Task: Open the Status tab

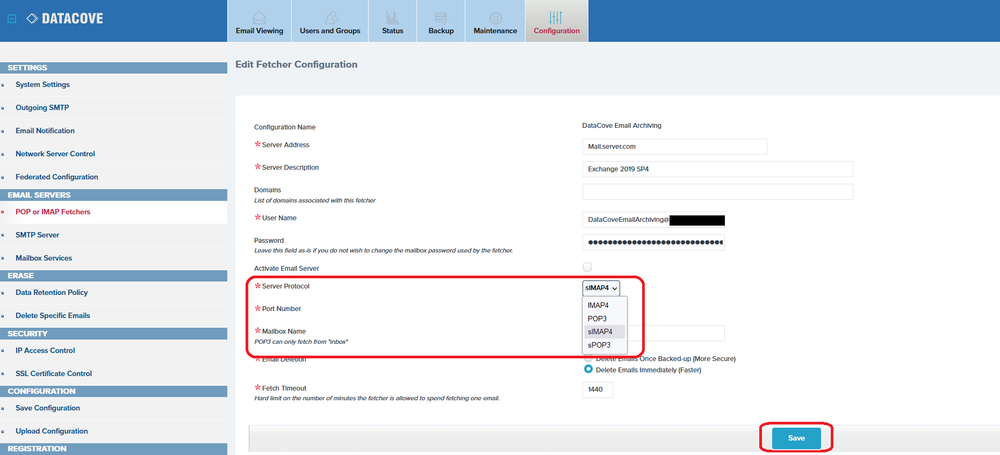Action: pyautogui.click(x=393, y=21)
